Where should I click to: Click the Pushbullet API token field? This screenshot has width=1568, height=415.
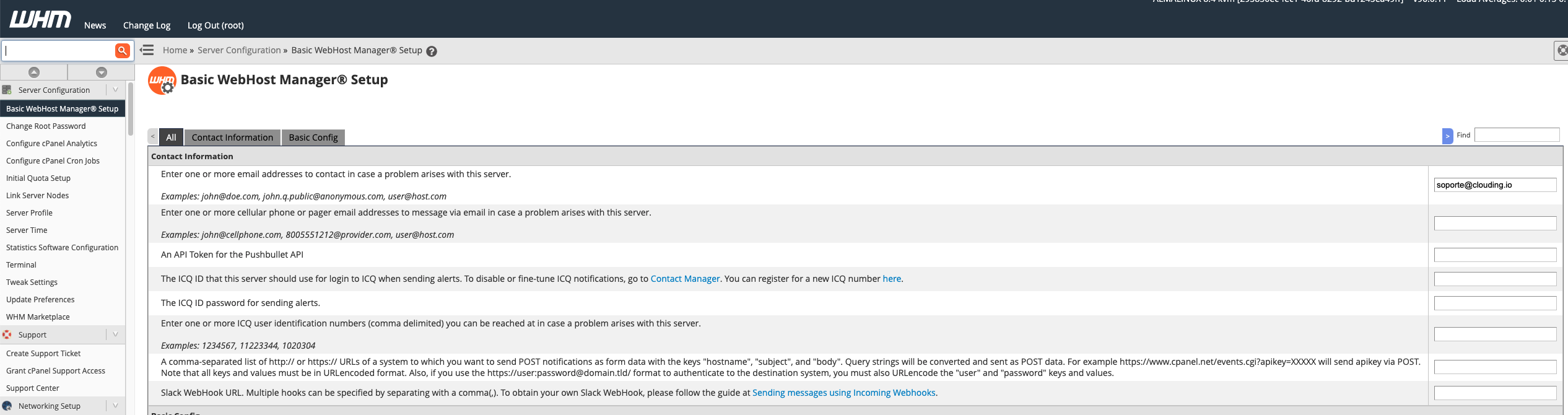coord(1495,255)
